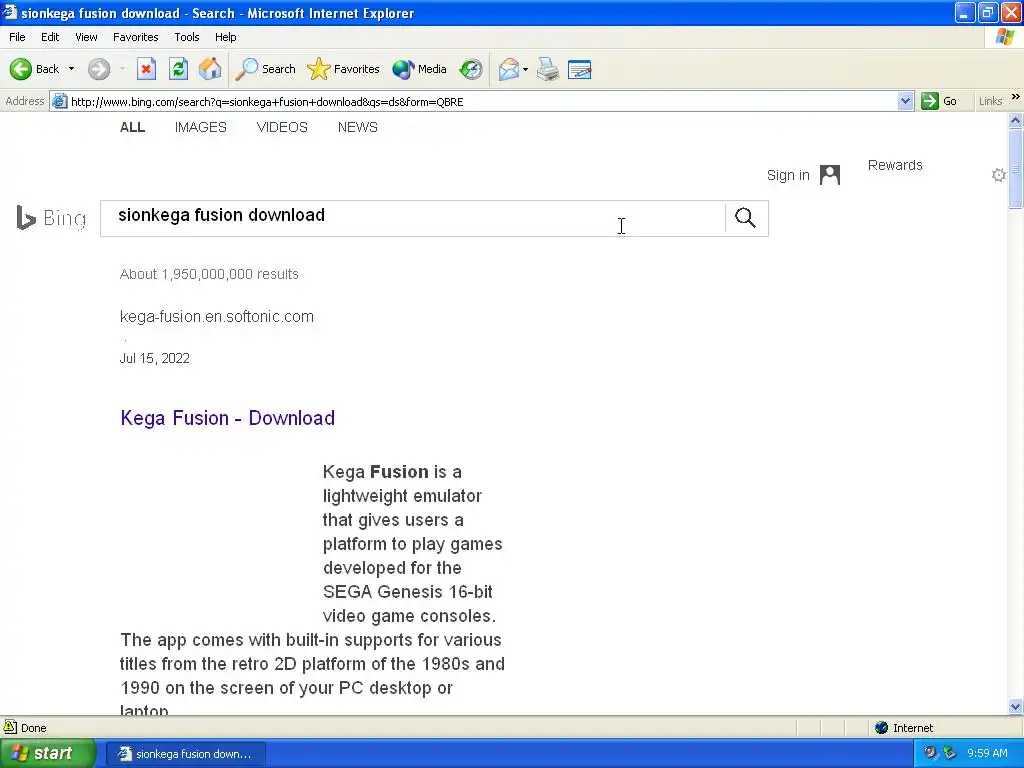
Task: Expand the address bar dropdown arrow
Action: [905, 101]
